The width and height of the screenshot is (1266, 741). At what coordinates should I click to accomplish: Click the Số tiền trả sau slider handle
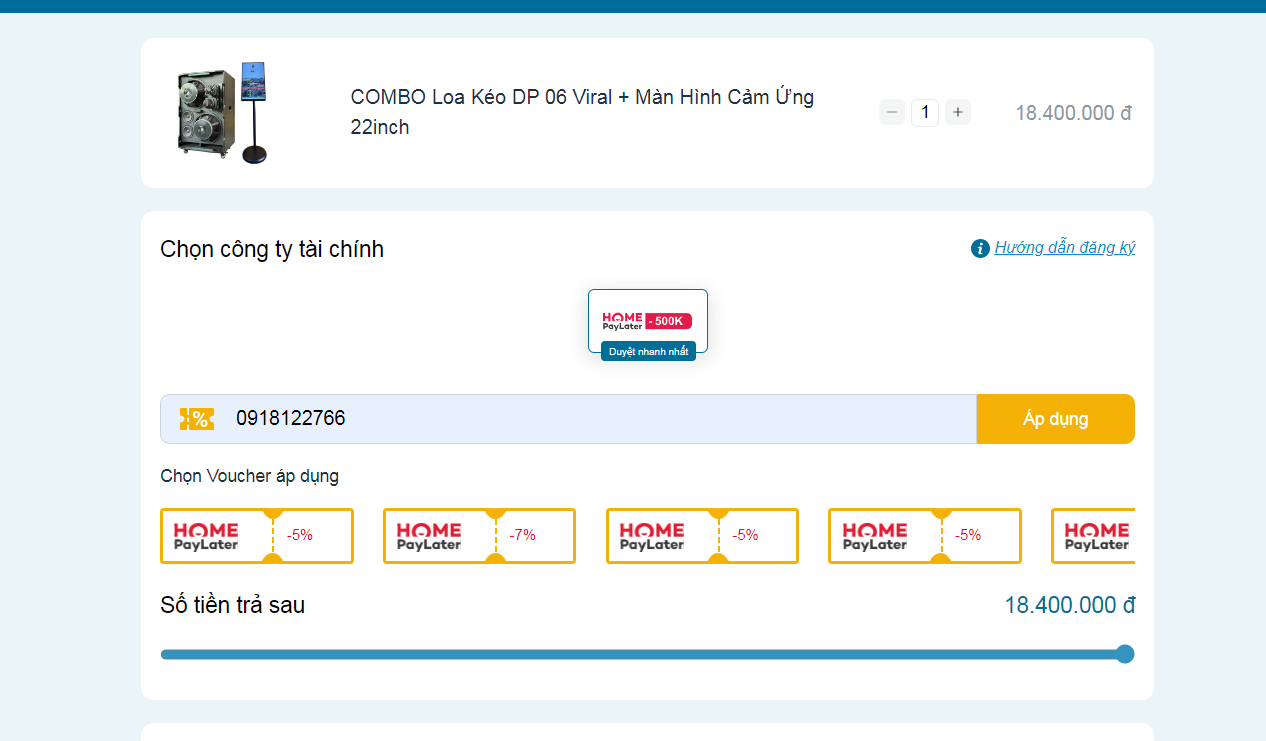1125,654
